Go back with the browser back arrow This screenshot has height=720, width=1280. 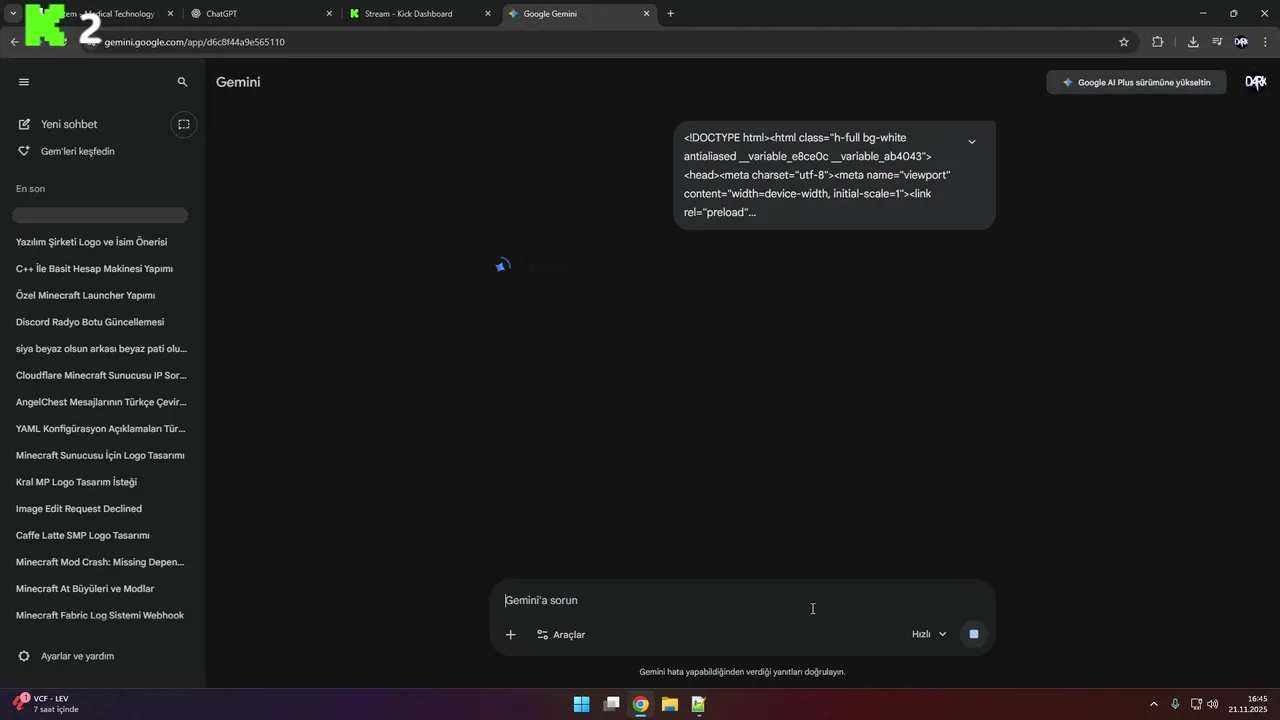pos(14,42)
